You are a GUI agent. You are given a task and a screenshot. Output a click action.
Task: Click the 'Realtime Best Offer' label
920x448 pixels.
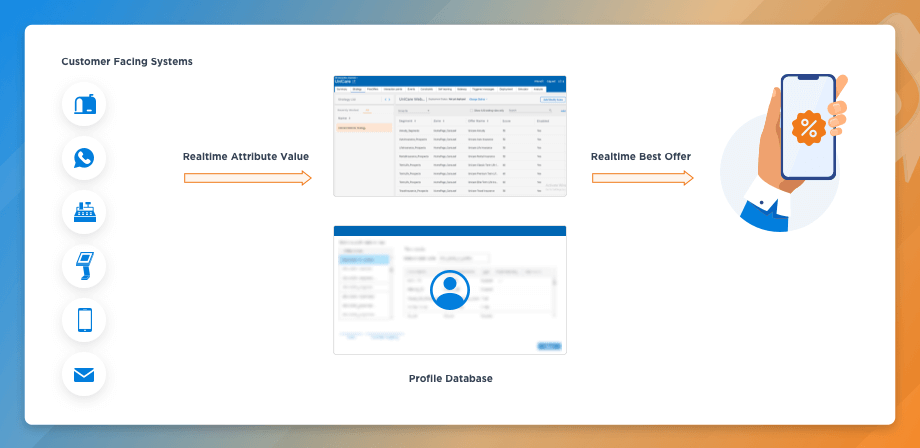click(x=641, y=157)
